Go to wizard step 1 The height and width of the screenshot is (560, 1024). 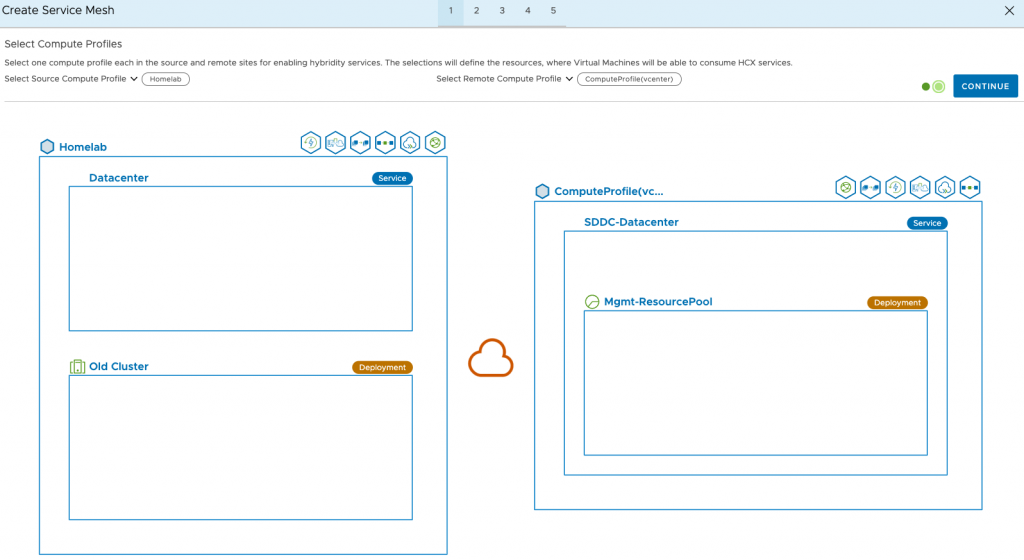click(451, 11)
